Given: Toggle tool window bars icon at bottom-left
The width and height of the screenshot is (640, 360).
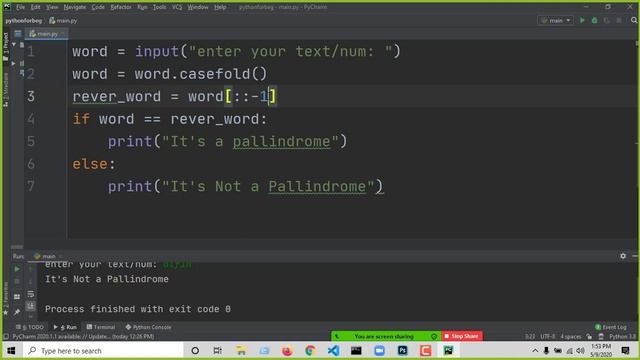Looking at the screenshot, I should coord(6,337).
